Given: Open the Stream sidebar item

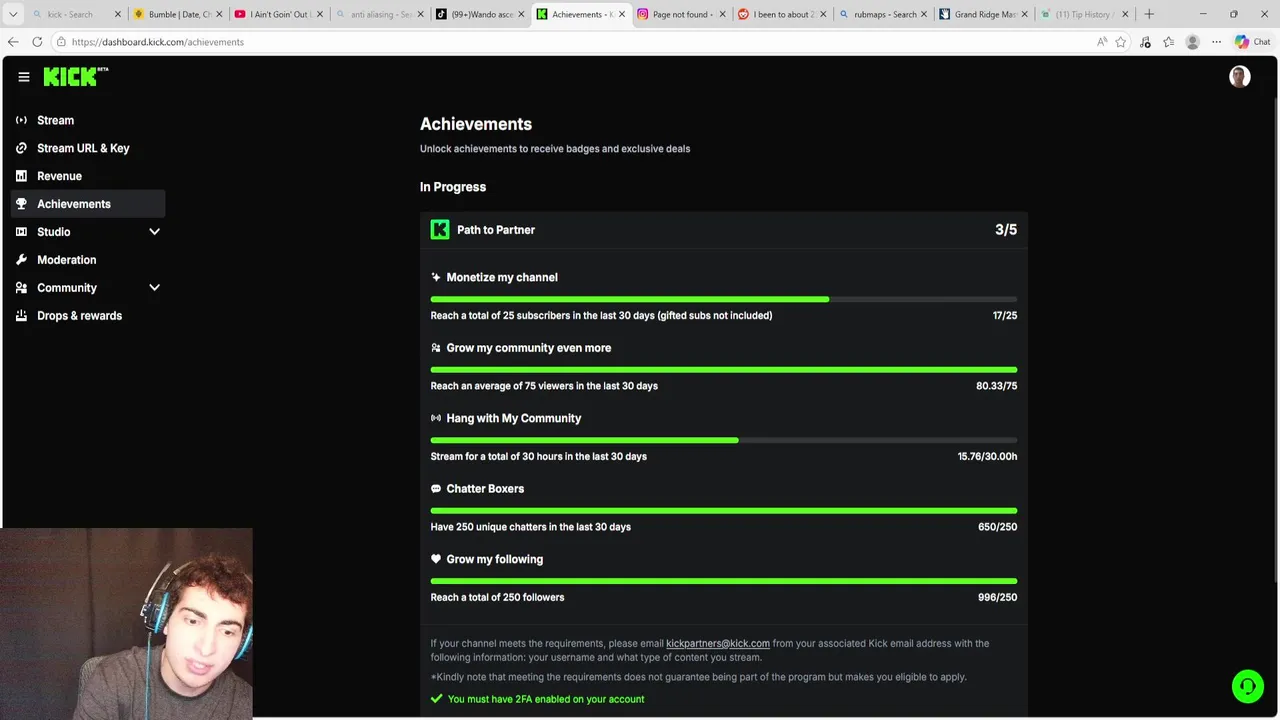Looking at the screenshot, I should coord(88,120).
